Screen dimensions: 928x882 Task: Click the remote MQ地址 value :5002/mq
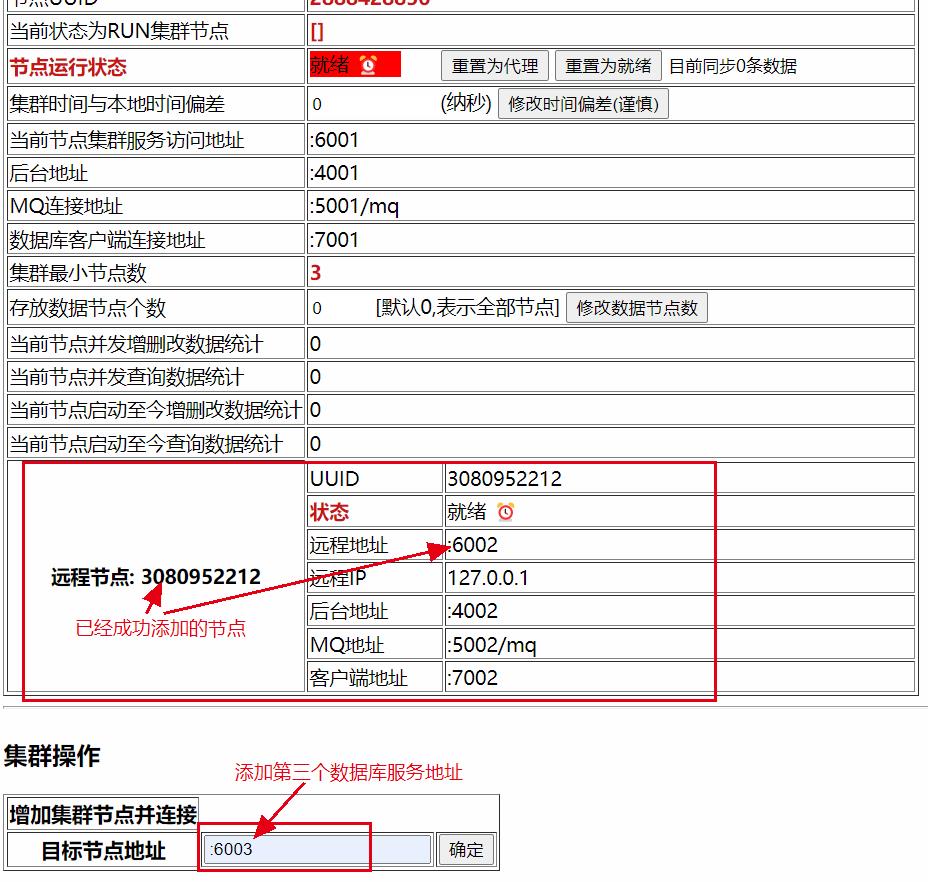pyautogui.click(x=492, y=644)
